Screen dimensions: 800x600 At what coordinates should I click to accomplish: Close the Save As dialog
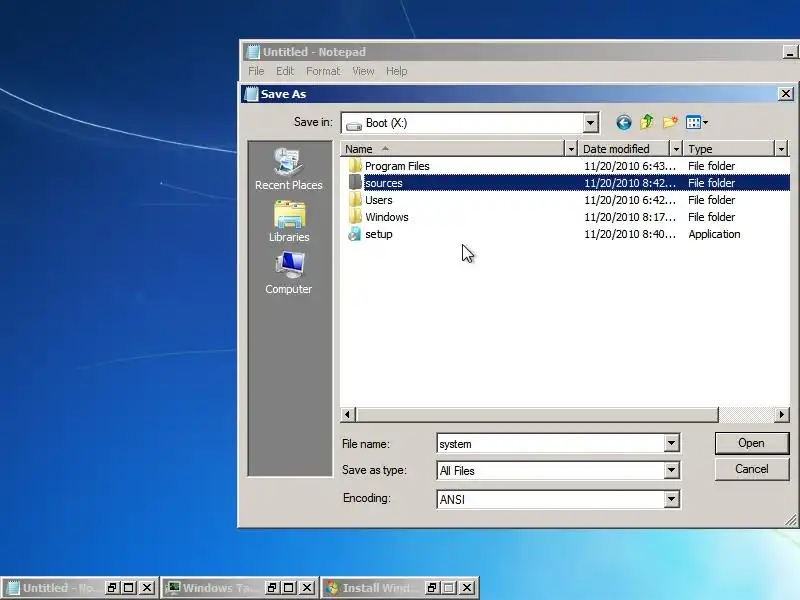click(786, 94)
